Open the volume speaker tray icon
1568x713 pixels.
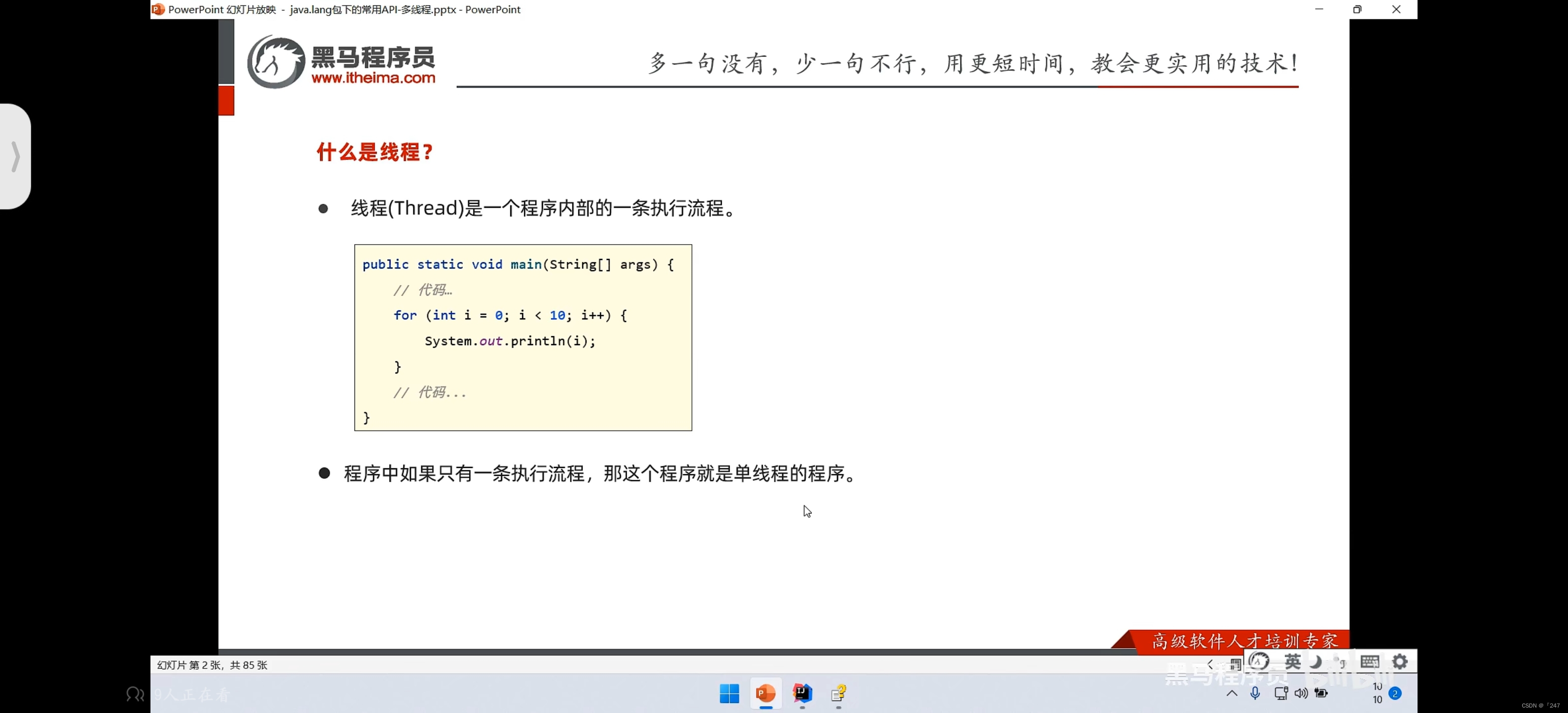click(1301, 693)
